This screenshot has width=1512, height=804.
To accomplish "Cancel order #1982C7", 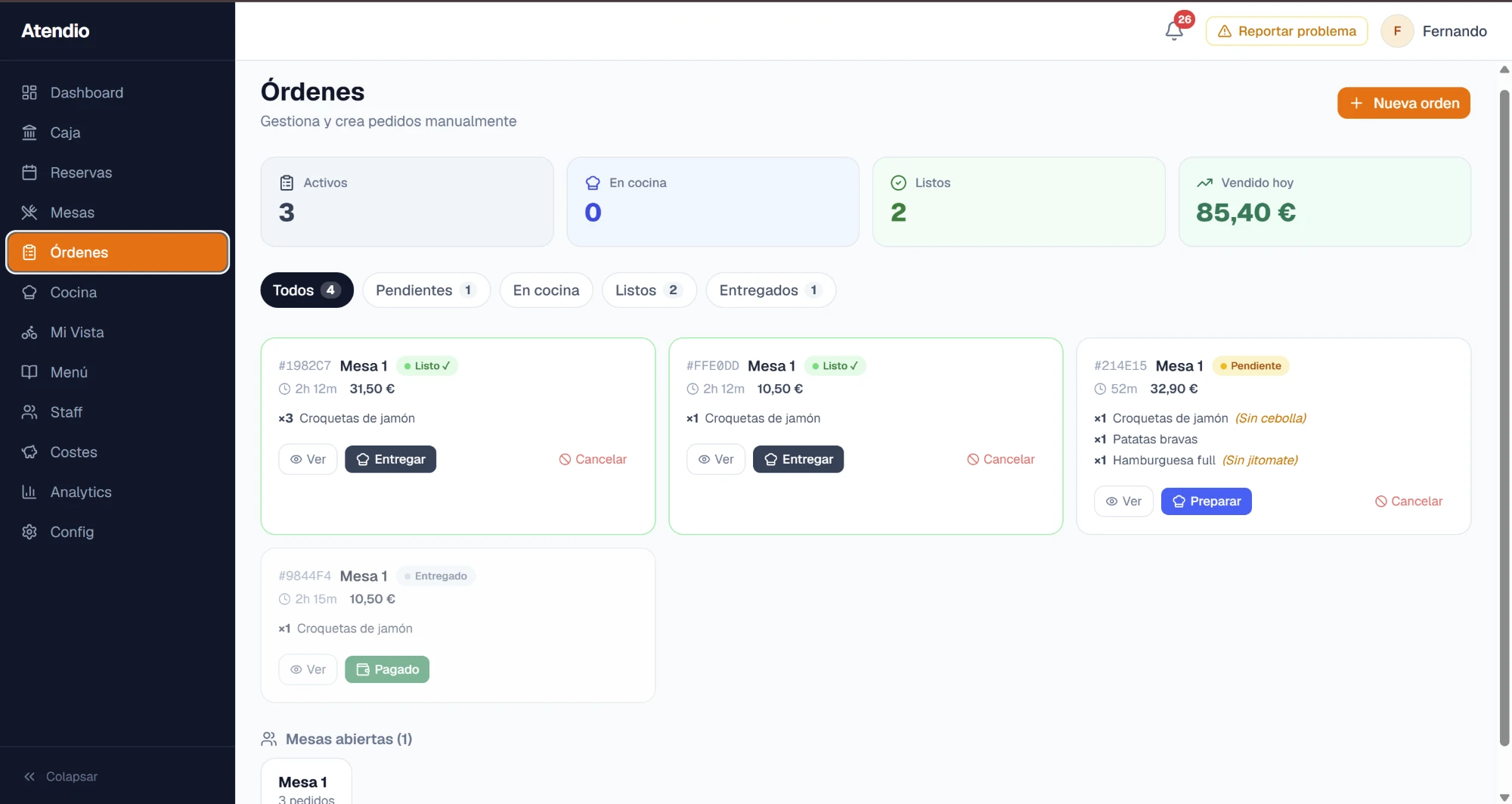I will [x=593, y=459].
